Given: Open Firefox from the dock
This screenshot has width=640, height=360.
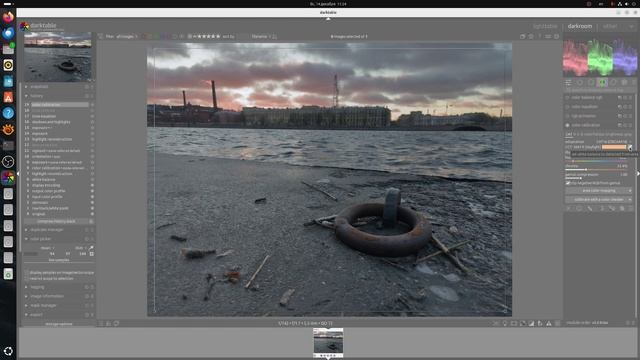Looking at the screenshot, I should 8,17.
